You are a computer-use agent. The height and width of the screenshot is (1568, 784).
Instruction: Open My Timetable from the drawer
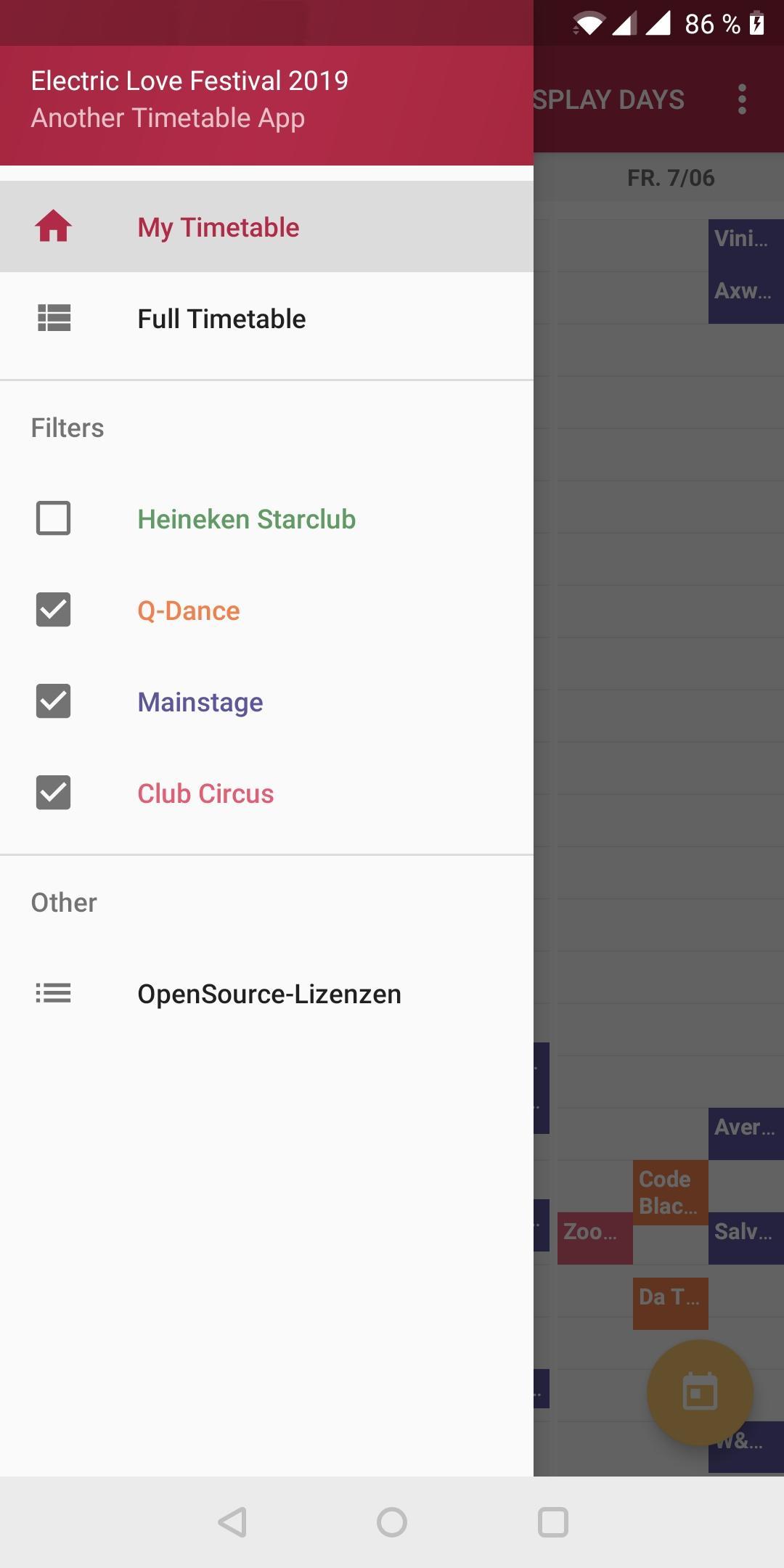tap(218, 227)
